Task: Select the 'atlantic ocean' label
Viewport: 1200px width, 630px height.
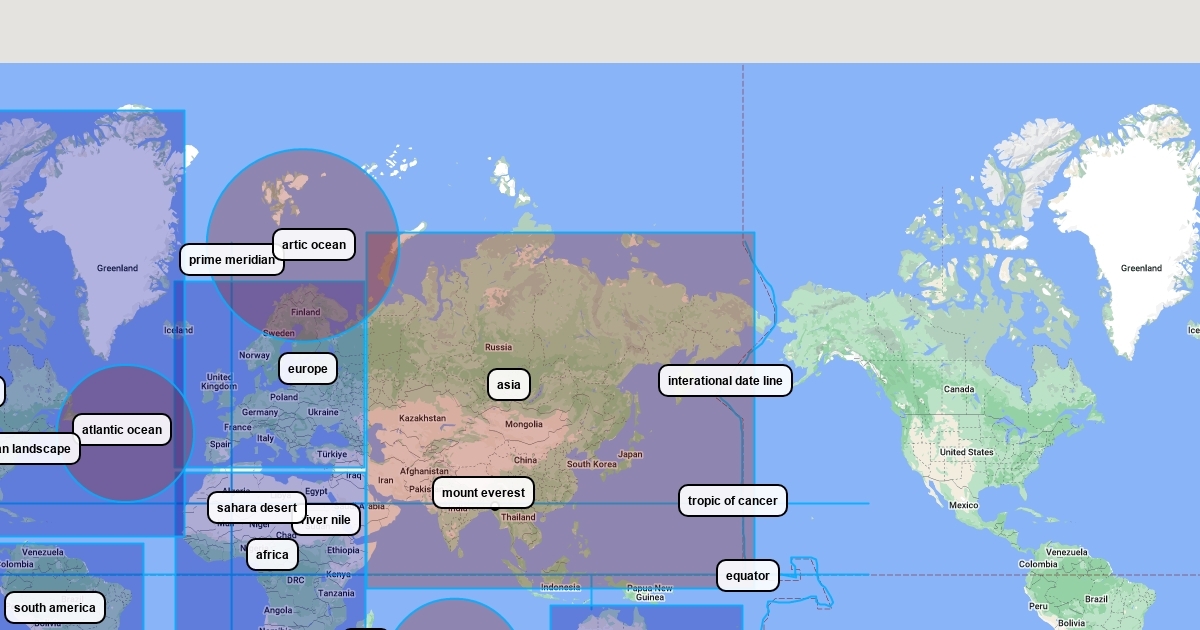Action: 121,430
